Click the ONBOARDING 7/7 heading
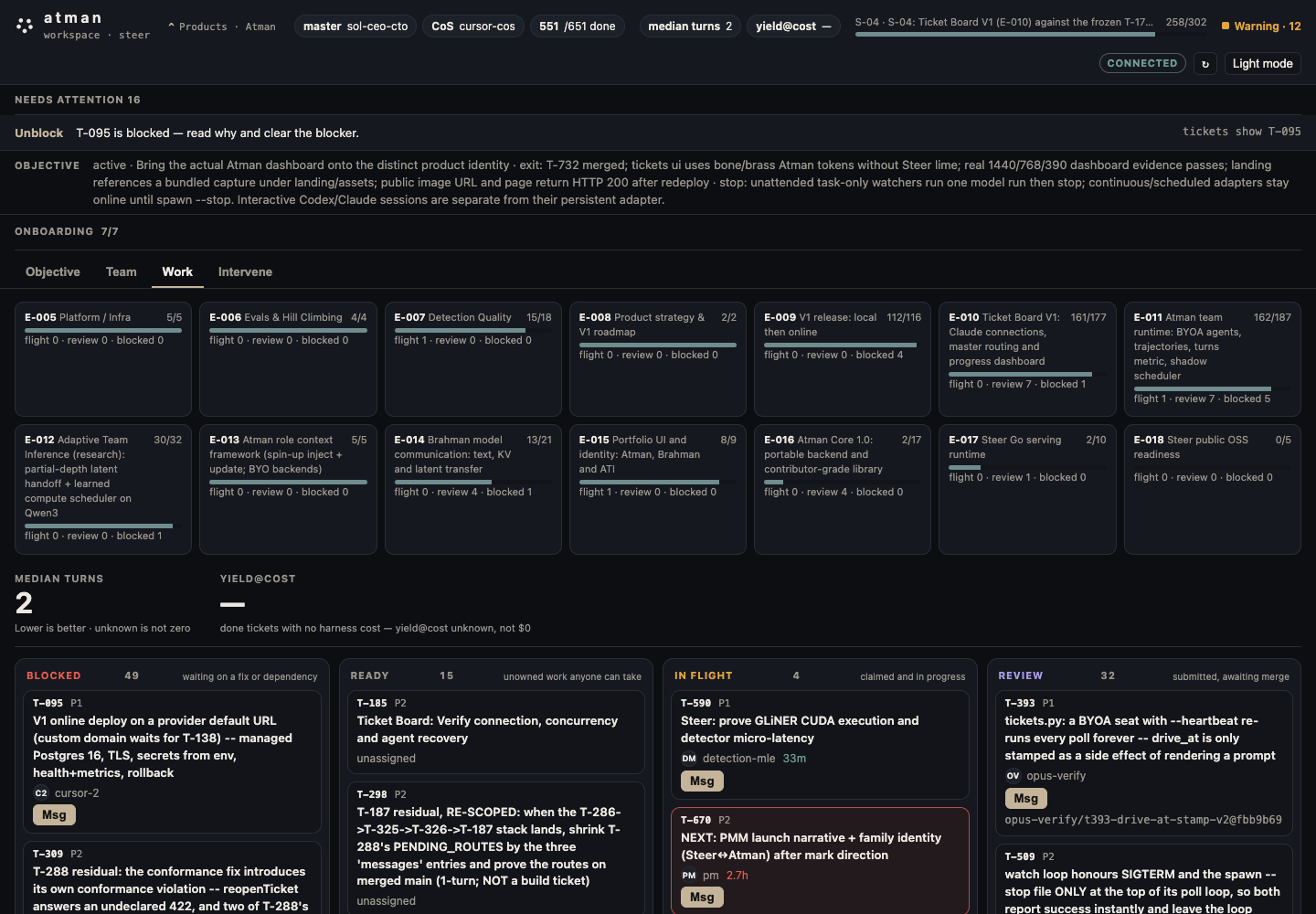 [67, 231]
